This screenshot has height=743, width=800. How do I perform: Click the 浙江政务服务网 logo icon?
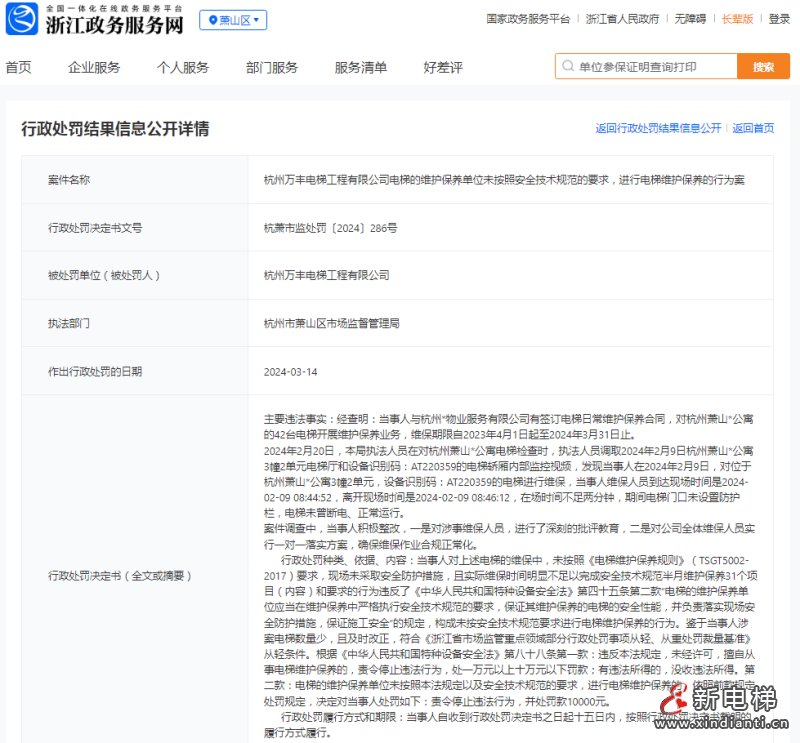[x=25, y=19]
